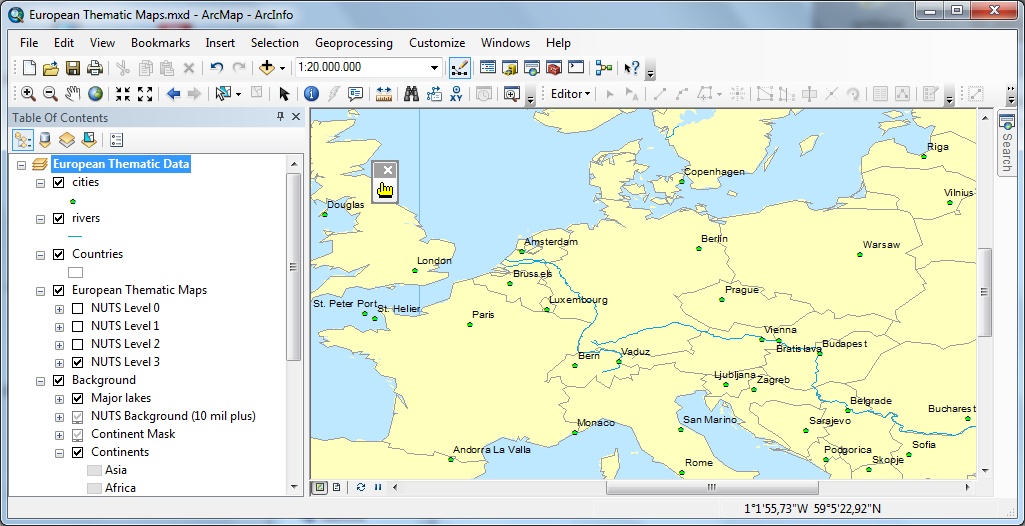Open the map scale dropdown

point(434,68)
